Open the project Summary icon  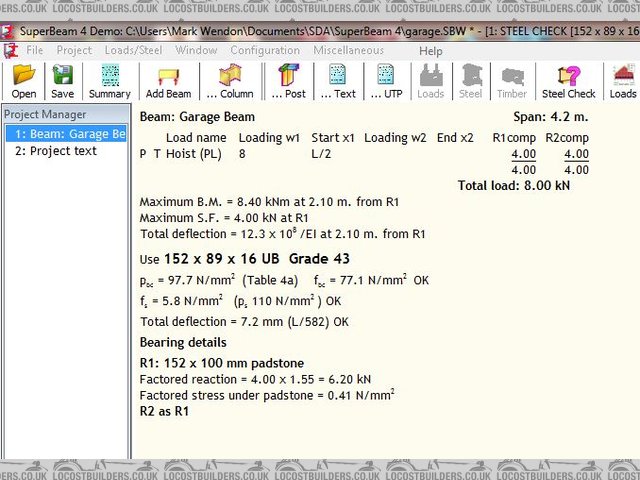109,80
